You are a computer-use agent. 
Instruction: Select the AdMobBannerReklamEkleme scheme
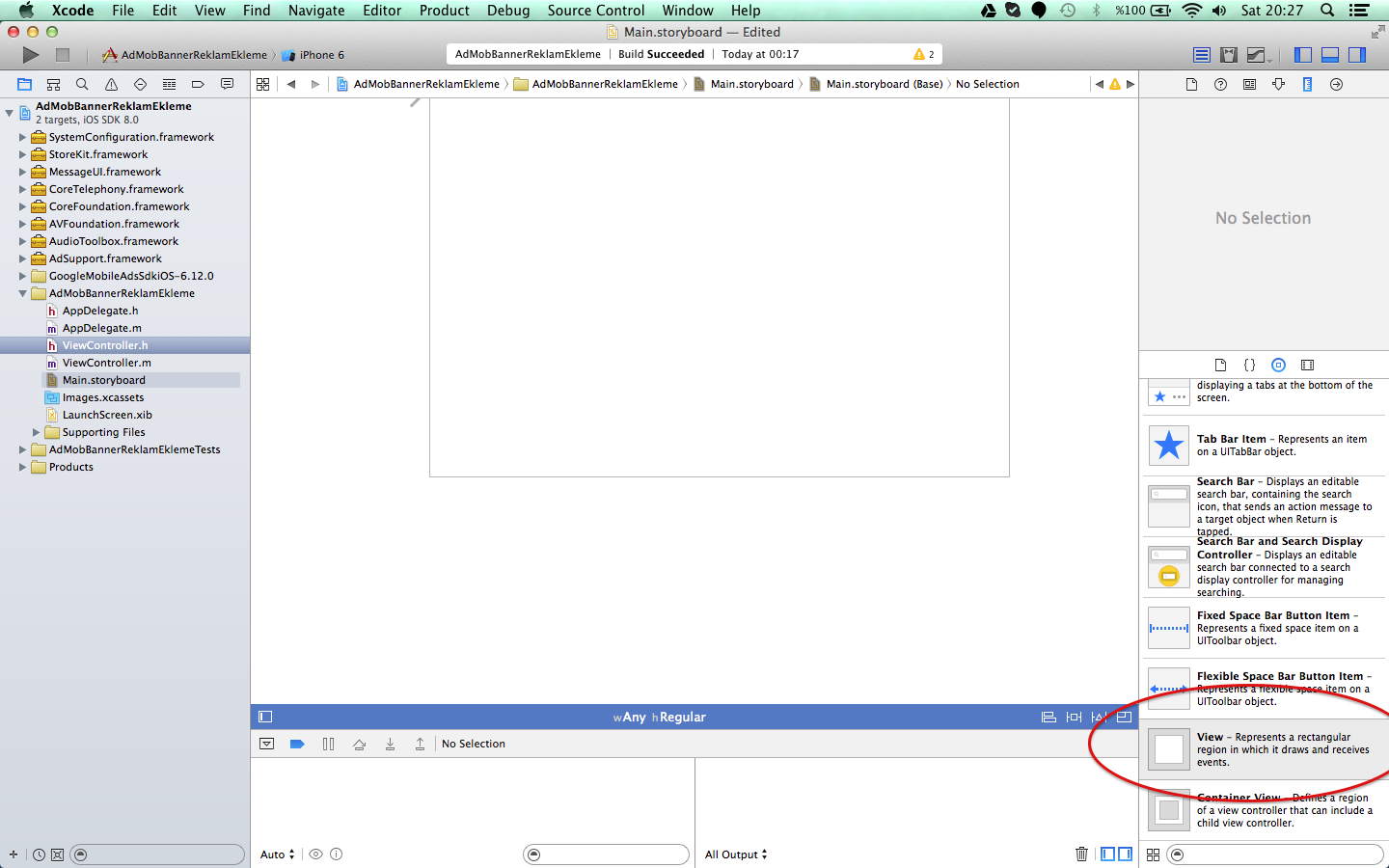point(185,55)
